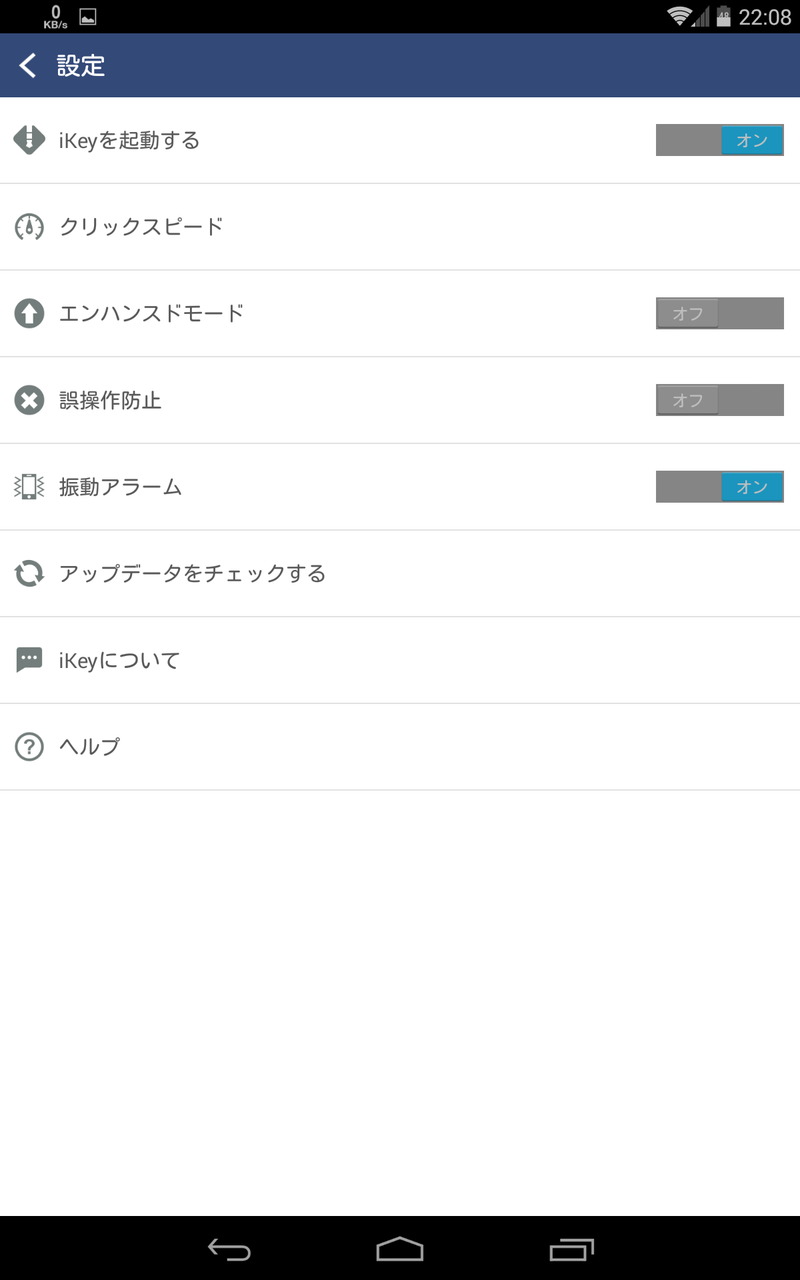800x1280 pixels.
Task: Tap the iKeyについて speech bubble icon
Action: [x=29, y=660]
